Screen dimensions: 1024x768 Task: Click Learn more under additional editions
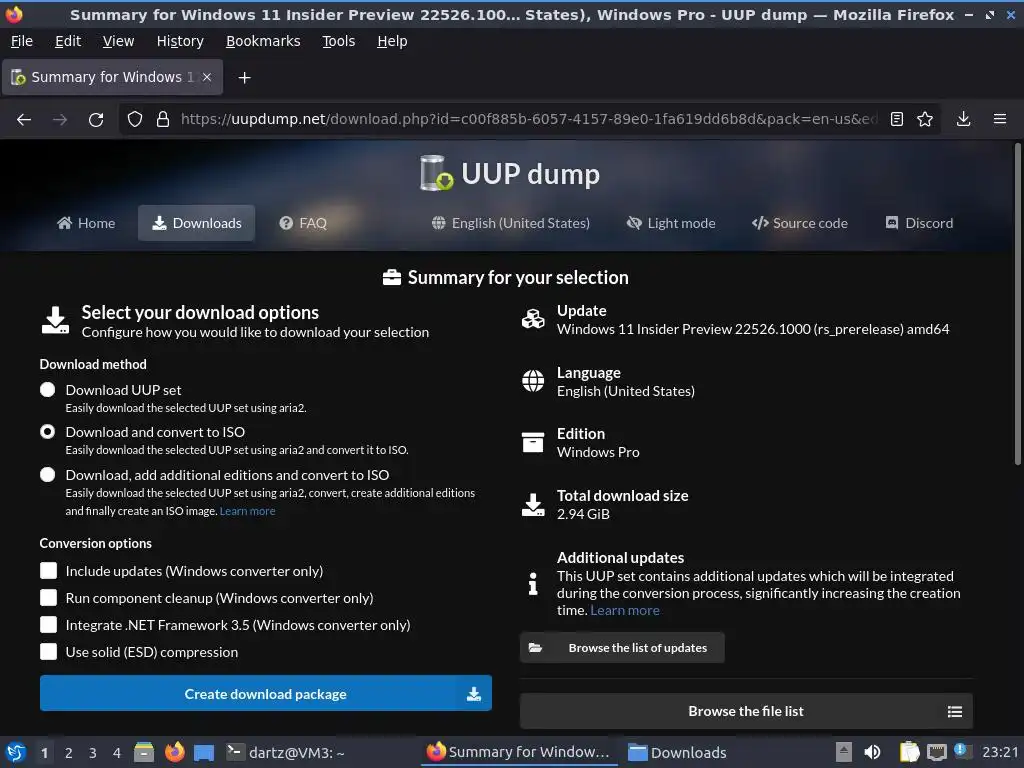pos(248,511)
